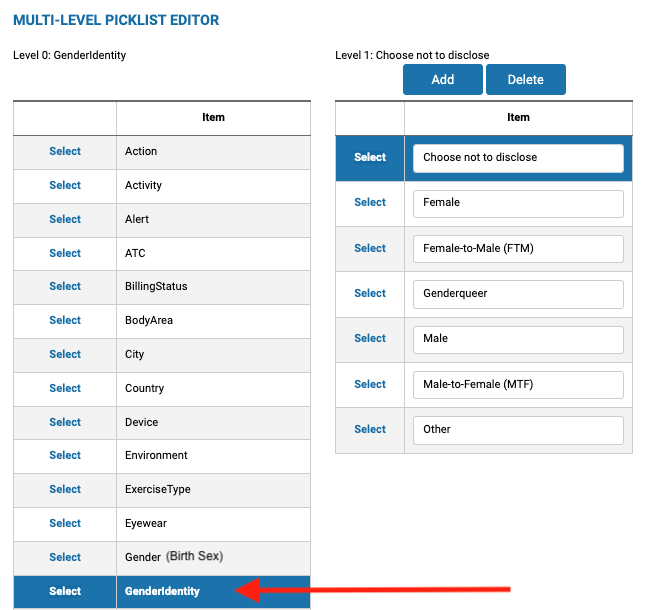Select the Male level 1 row
648x610 pixels.
tap(370, 338)
